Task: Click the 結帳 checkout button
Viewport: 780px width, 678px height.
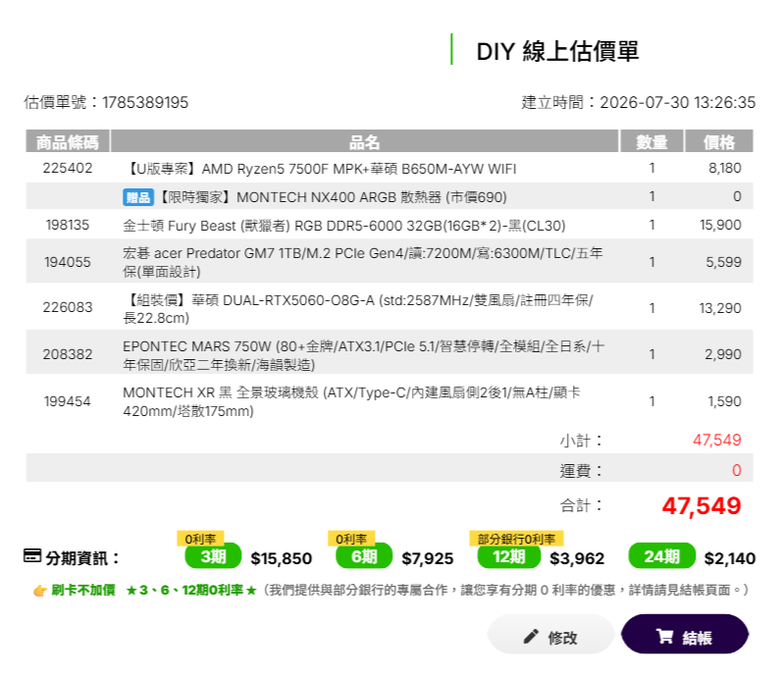Action: point(684,634)
